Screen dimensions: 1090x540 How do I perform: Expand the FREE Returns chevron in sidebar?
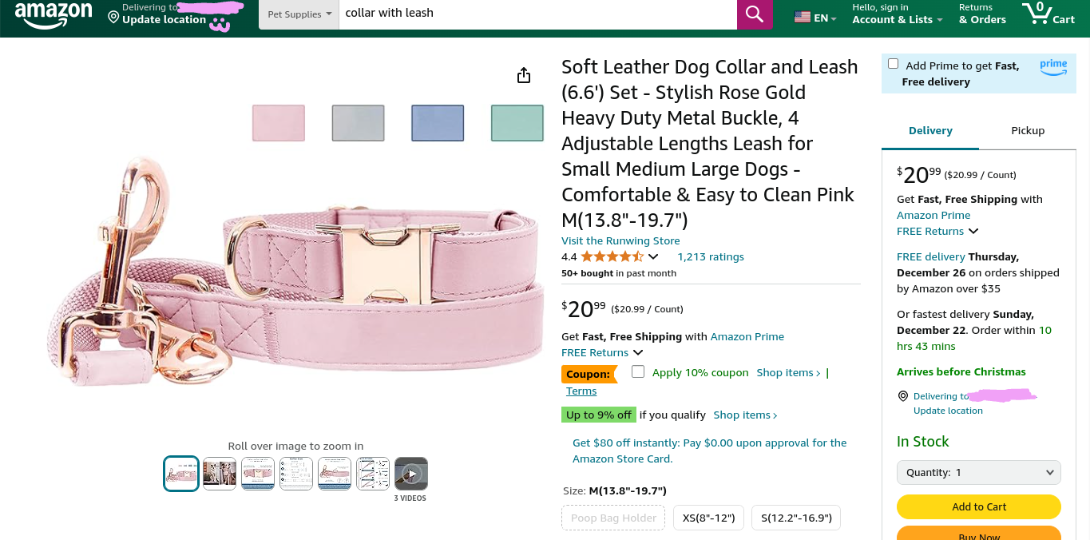click(973, 231)
